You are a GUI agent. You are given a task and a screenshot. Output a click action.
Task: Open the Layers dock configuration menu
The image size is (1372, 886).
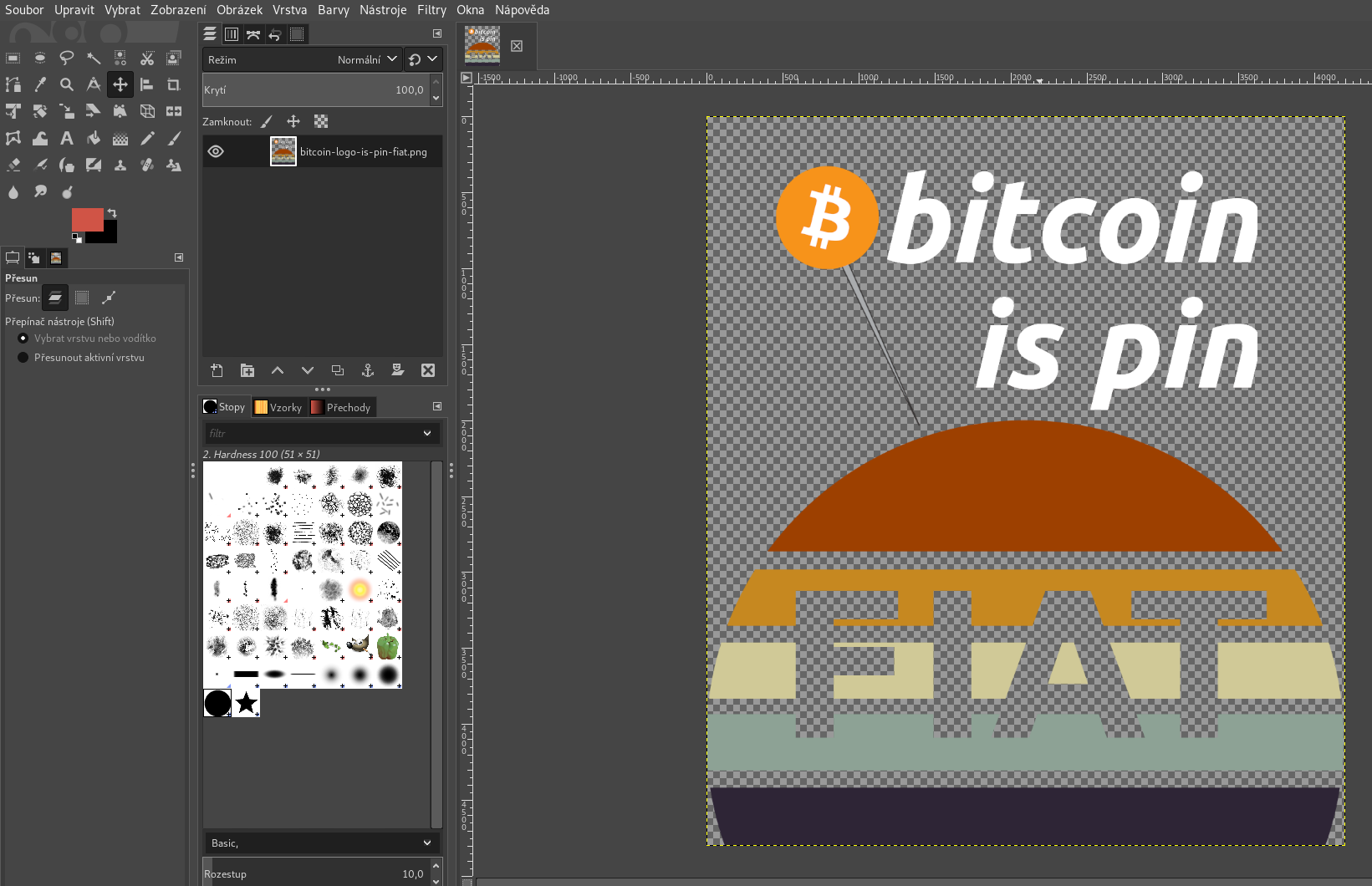[437, 33]
